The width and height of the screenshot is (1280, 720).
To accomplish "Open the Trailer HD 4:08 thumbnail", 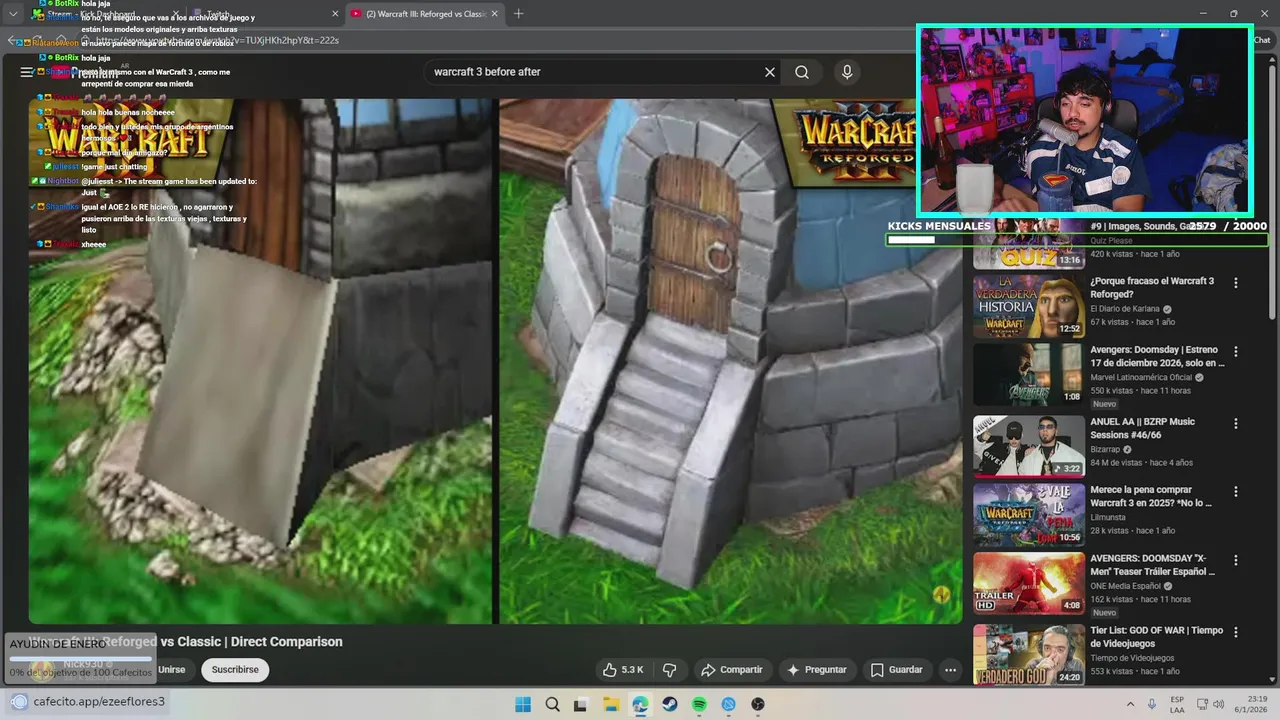I will point(1029,583).
